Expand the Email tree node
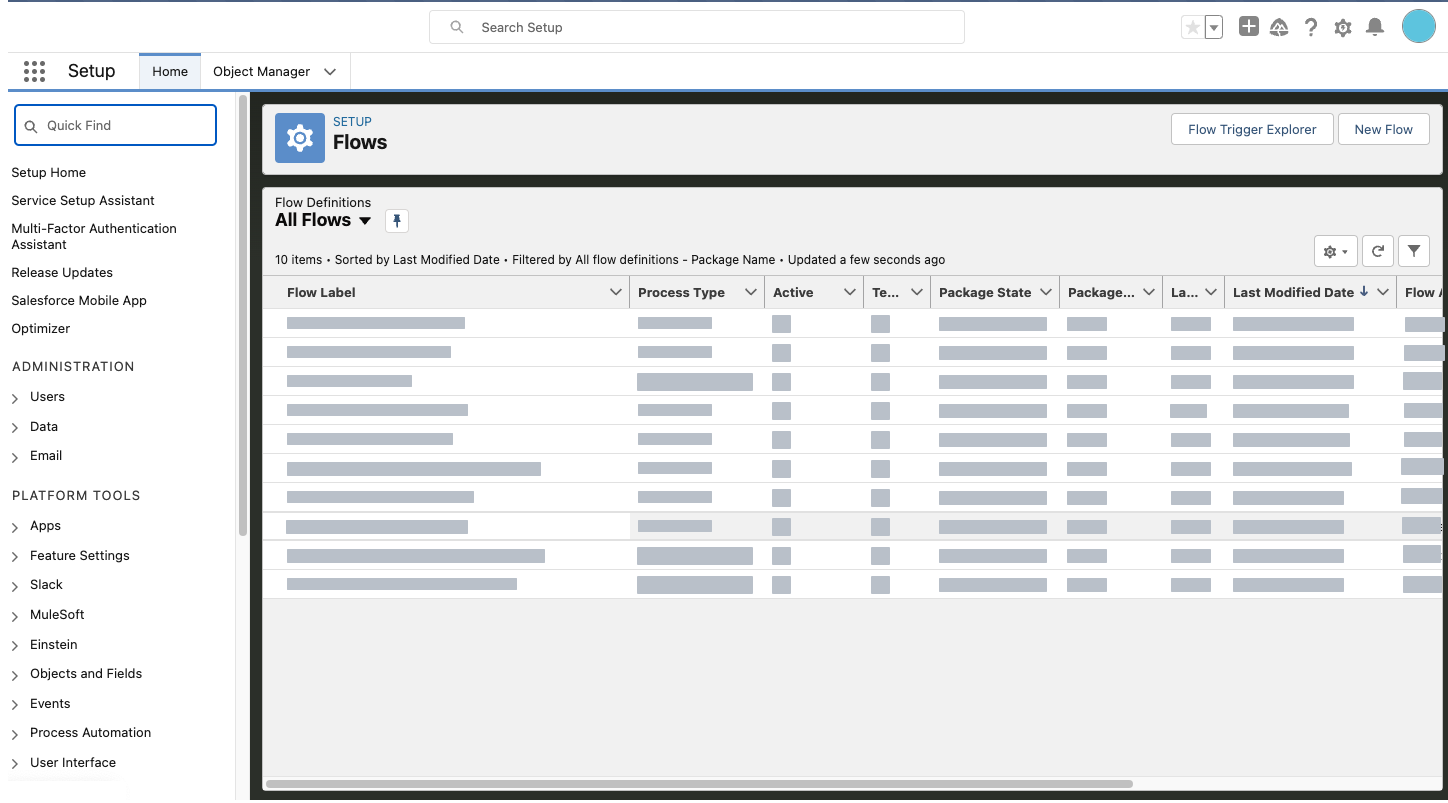1448x803 pixels. point(15,457)
